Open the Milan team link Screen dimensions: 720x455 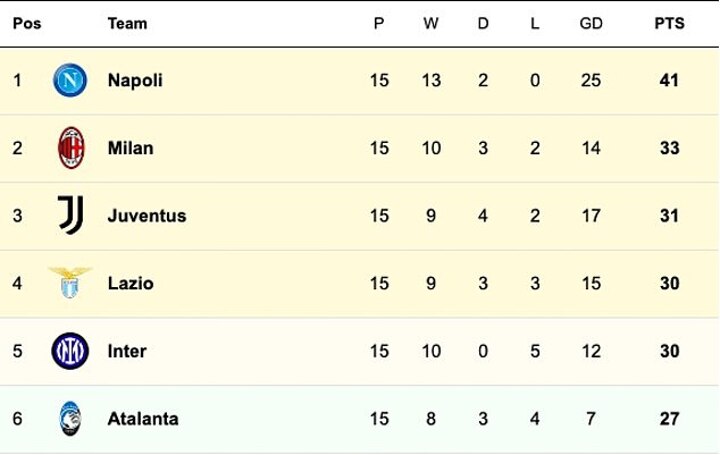131,148
